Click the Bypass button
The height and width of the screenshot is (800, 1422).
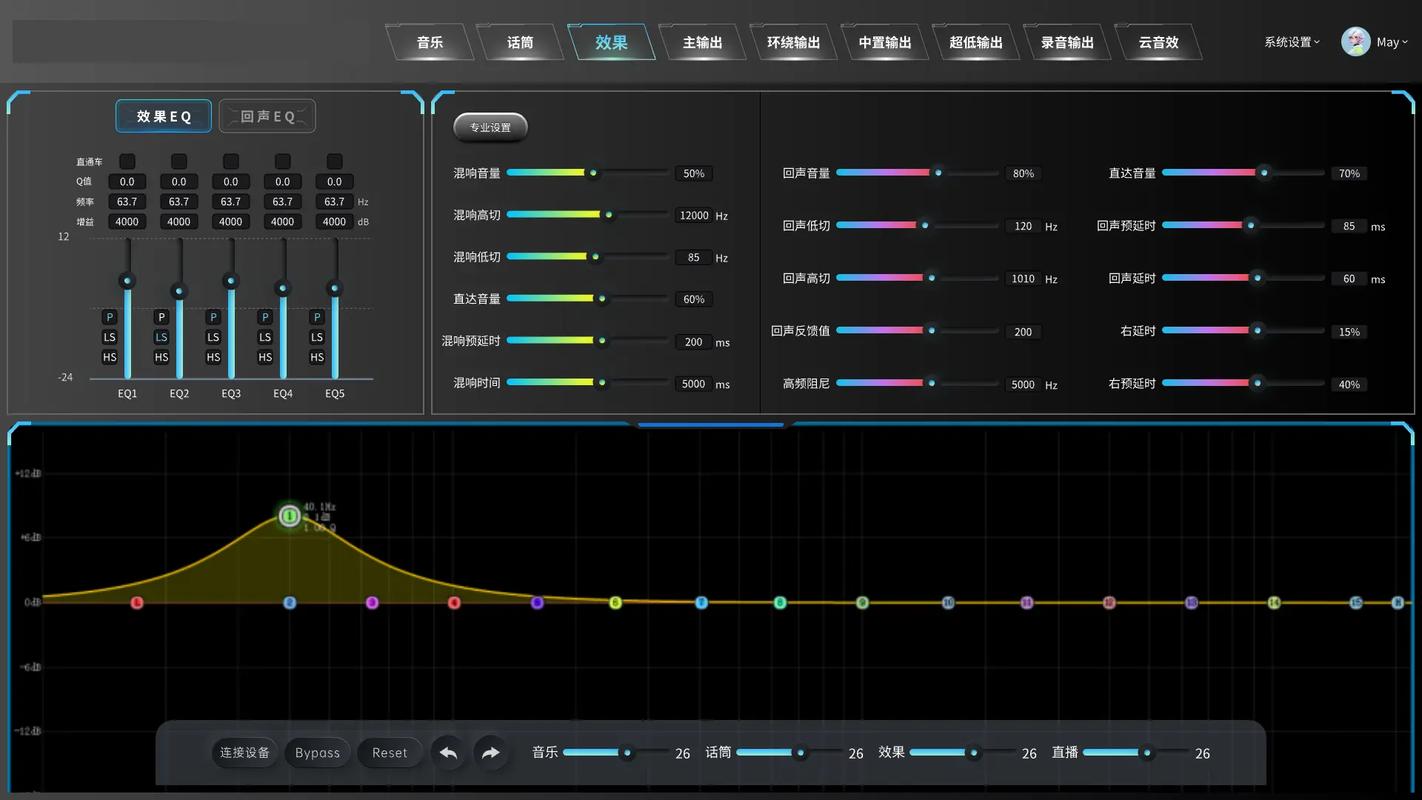(x=317, y=753)
